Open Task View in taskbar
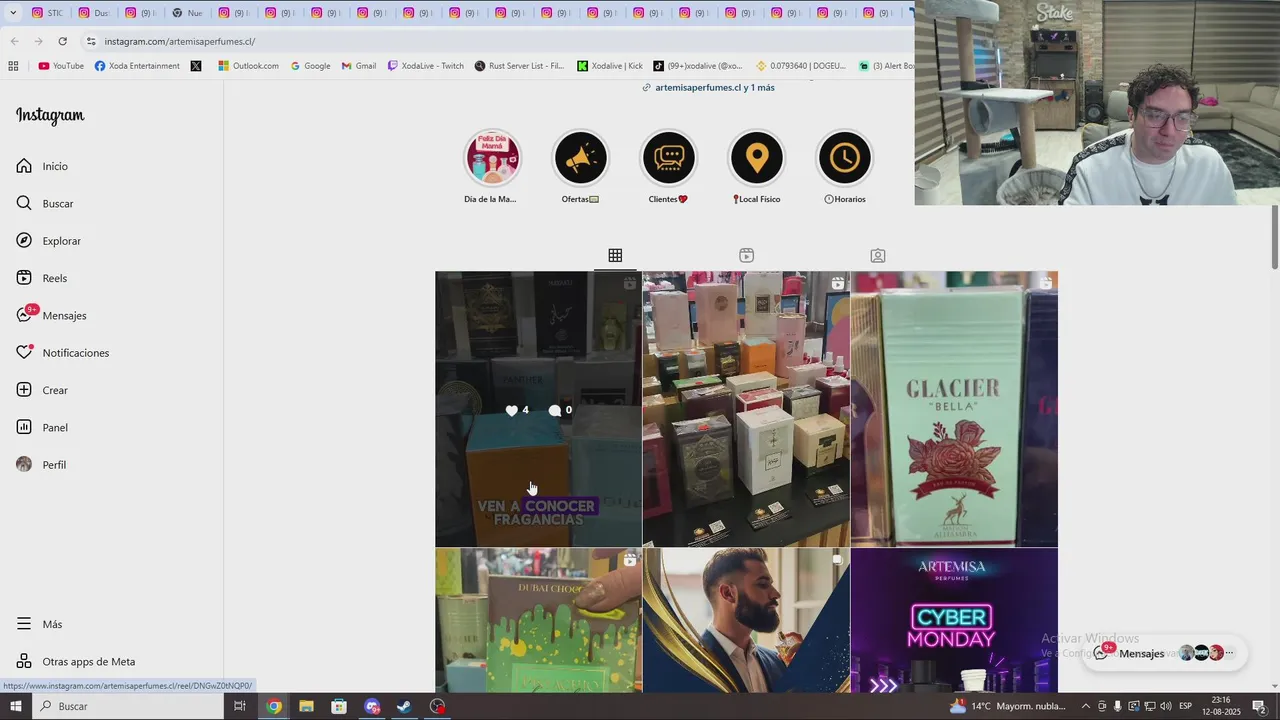Screen dimensions: 1280x720 coord(240,706)
